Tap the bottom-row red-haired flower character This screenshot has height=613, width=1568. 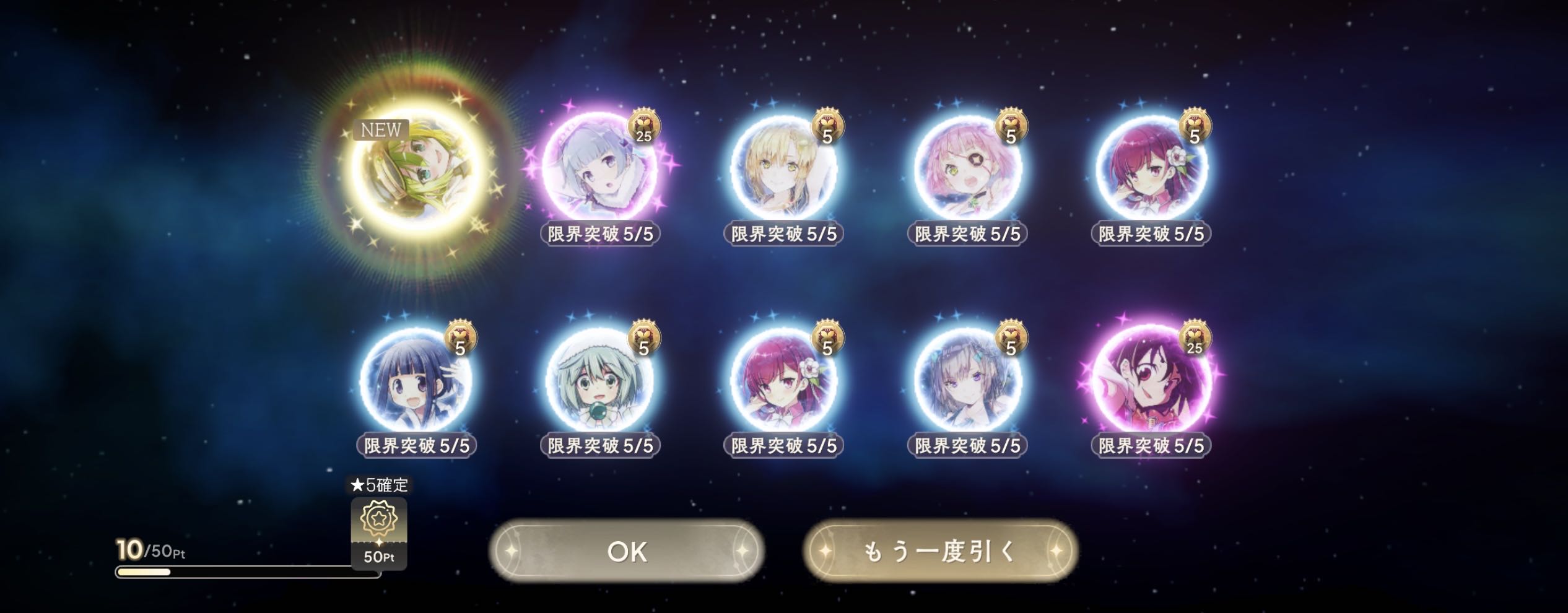pyautogui.click(x=783, y=380)
